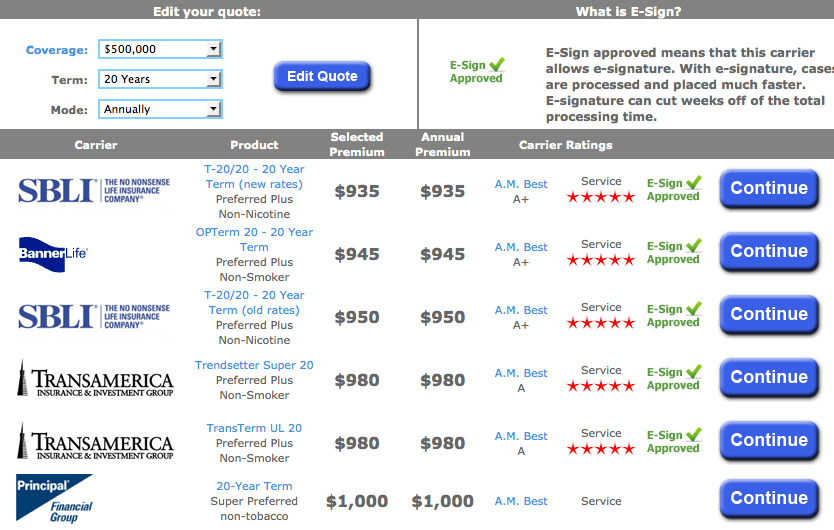Click the Transamerica logo in Trendsetter row
The height and width of the screenshot is (530, 834).
click(95, 379)
